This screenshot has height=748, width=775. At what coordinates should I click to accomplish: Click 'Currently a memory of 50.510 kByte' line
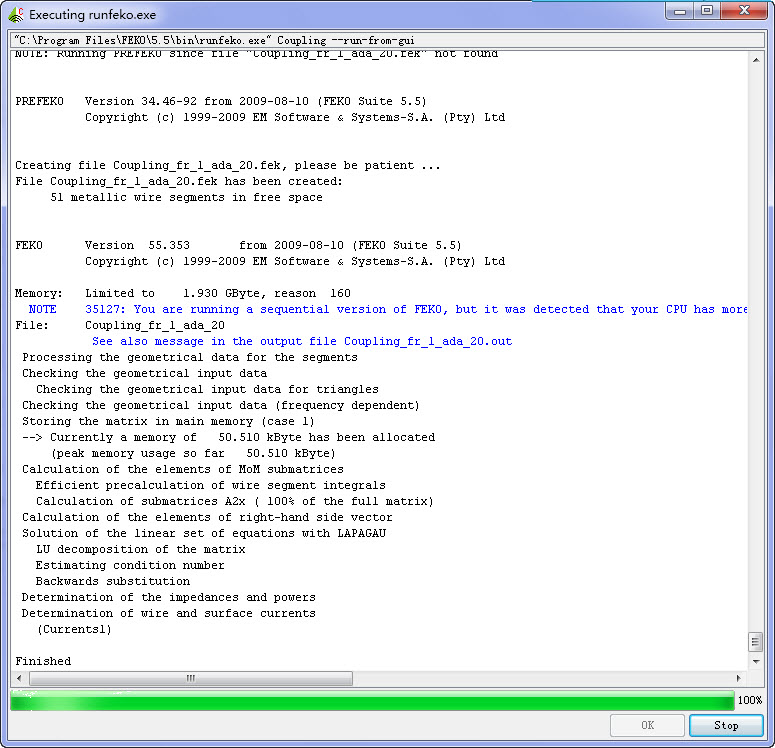coord(228,437)
